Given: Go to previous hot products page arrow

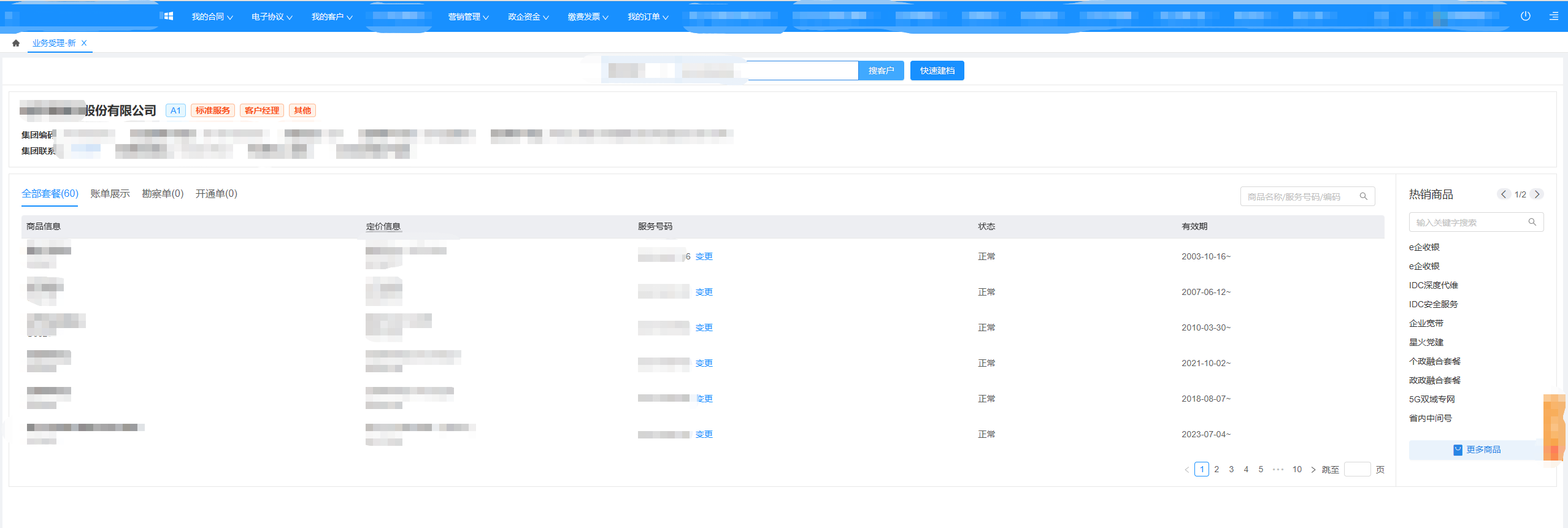Looking at the screenshot, I should tap(1504, 194).
